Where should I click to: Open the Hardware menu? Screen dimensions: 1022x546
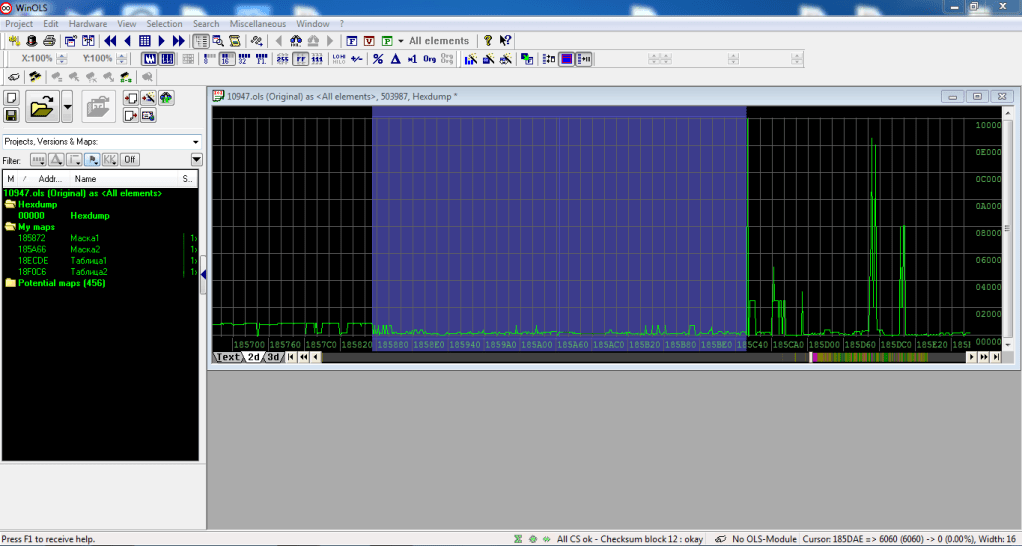(x=88, y=23)
